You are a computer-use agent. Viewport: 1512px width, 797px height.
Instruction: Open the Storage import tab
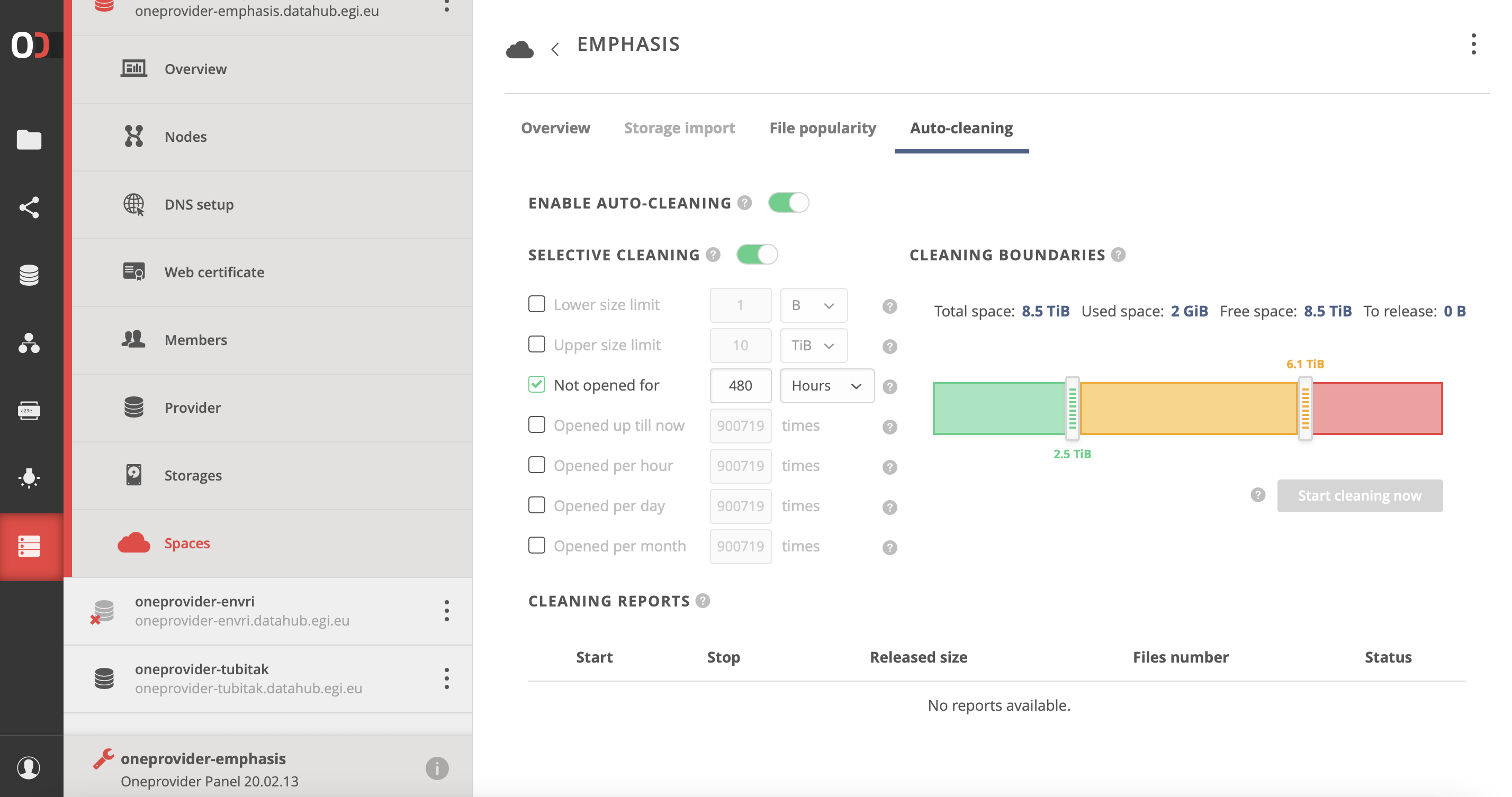(x=680, y=128)
